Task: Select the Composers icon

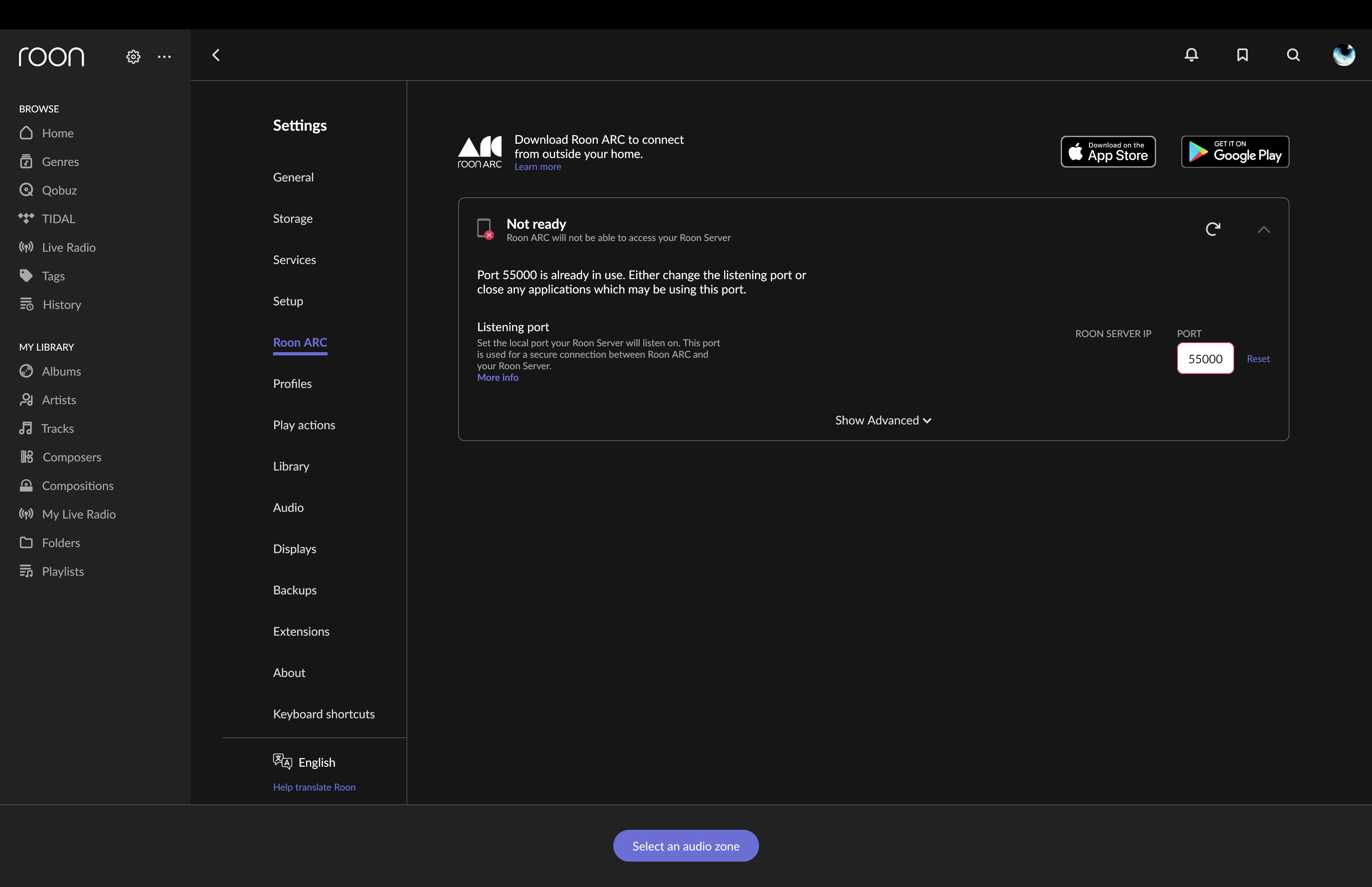Action: [27, 457]
